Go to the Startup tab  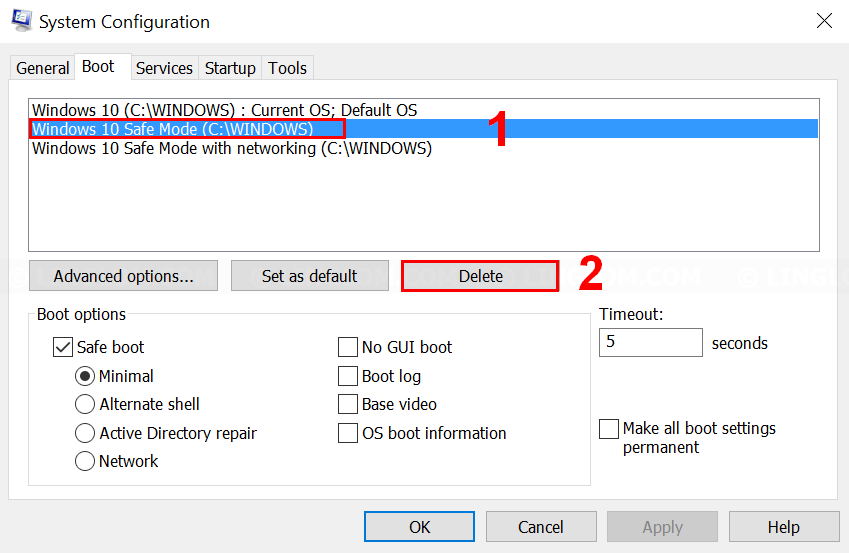tap(230, 68)
